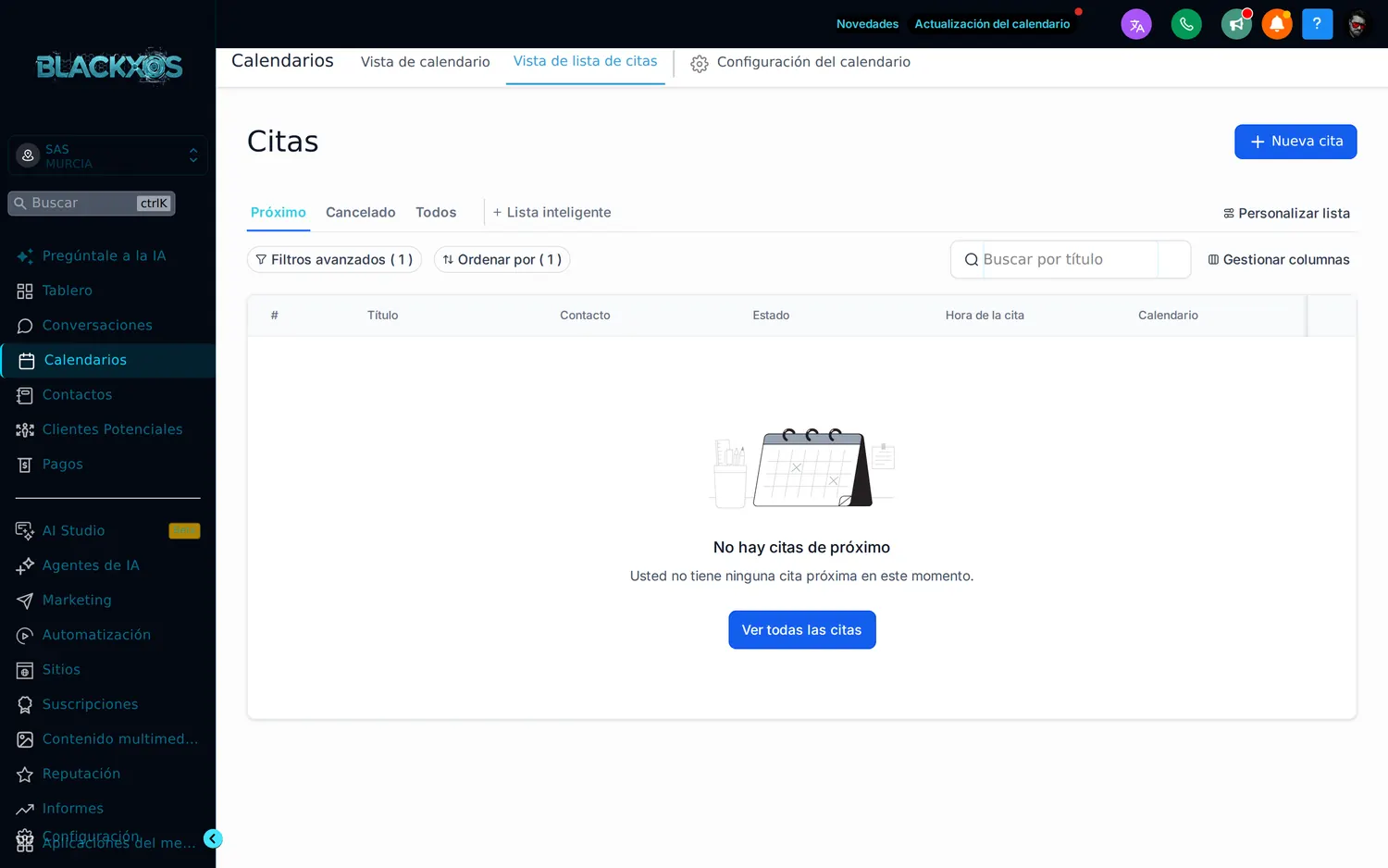Screen dimensions: 1388x868
Task: Click the BlackXOS logo
Action: point(108,67)
